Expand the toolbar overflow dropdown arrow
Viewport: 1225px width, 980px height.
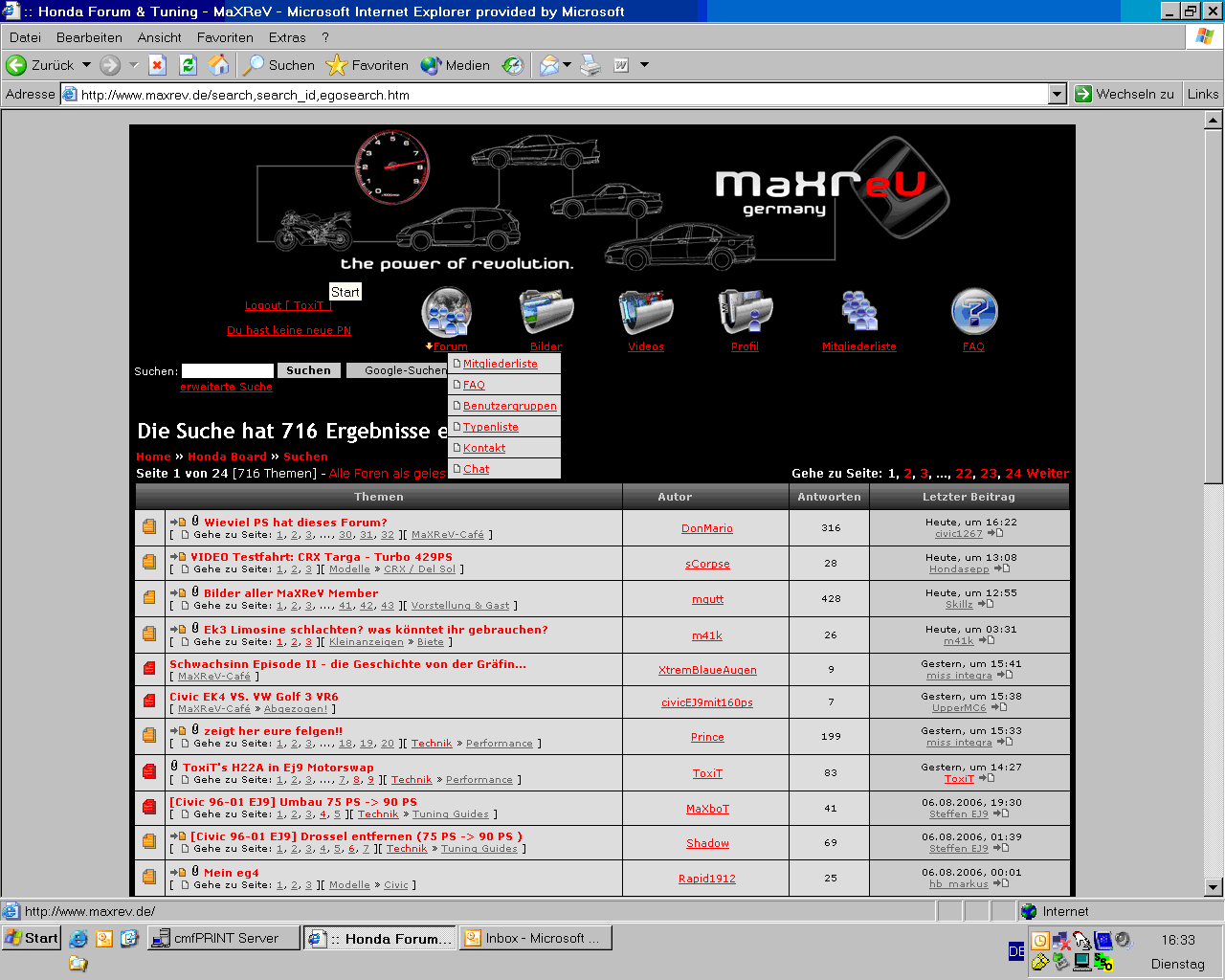[x=644, y=65]
